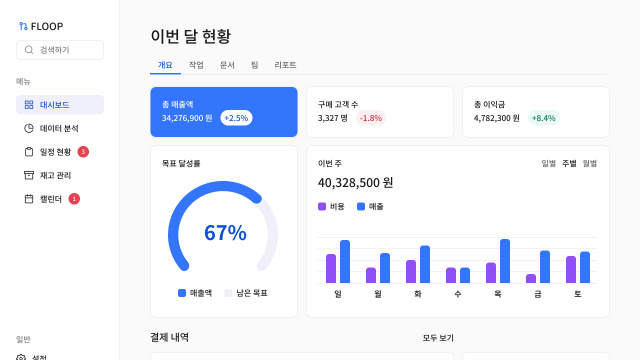The height and width of the screenshot is (360, 640).
Task: Click the search magnifier icon
Action: tap(29, 50)
